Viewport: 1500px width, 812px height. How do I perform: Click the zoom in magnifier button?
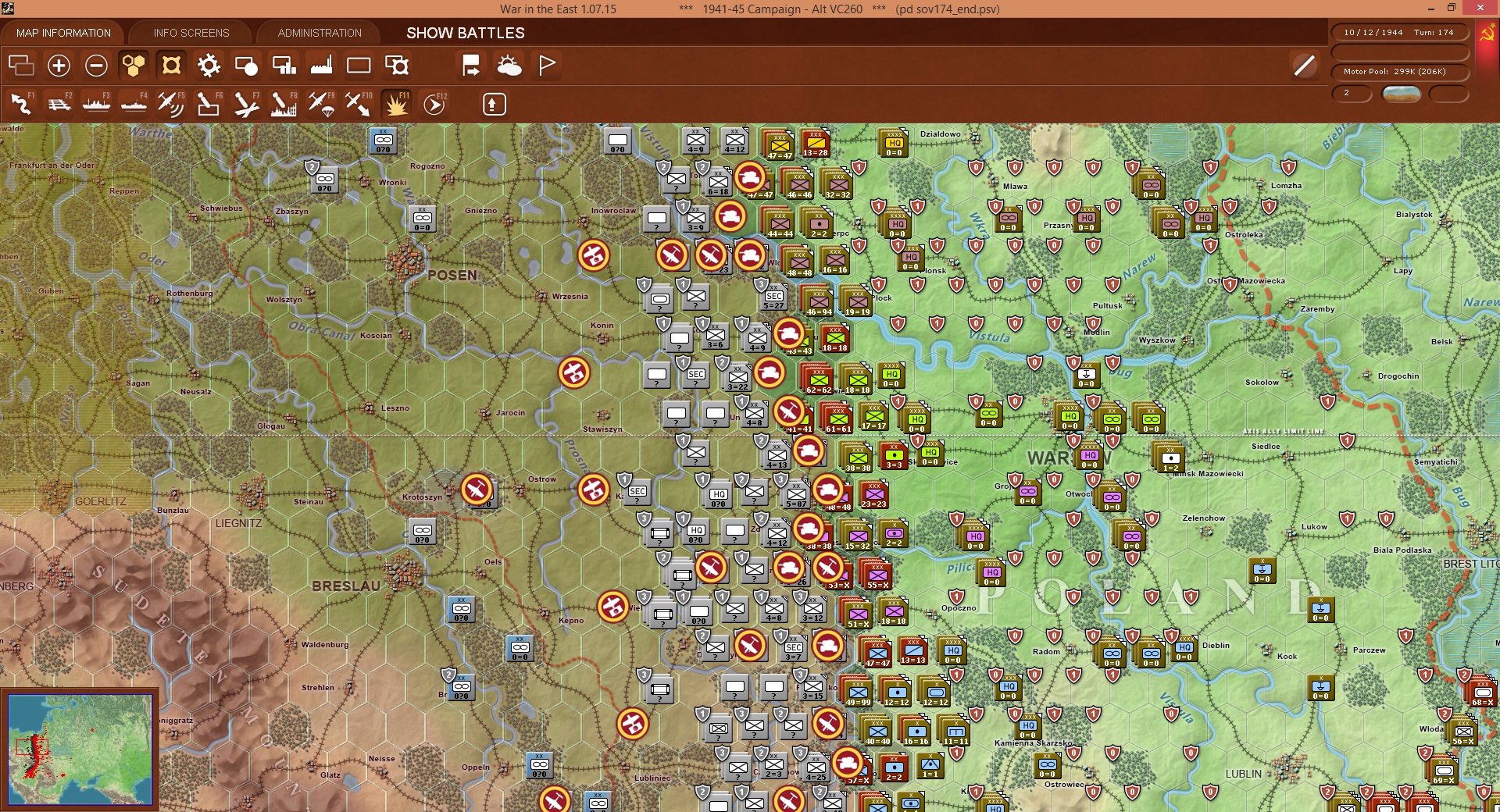(59, 66)
